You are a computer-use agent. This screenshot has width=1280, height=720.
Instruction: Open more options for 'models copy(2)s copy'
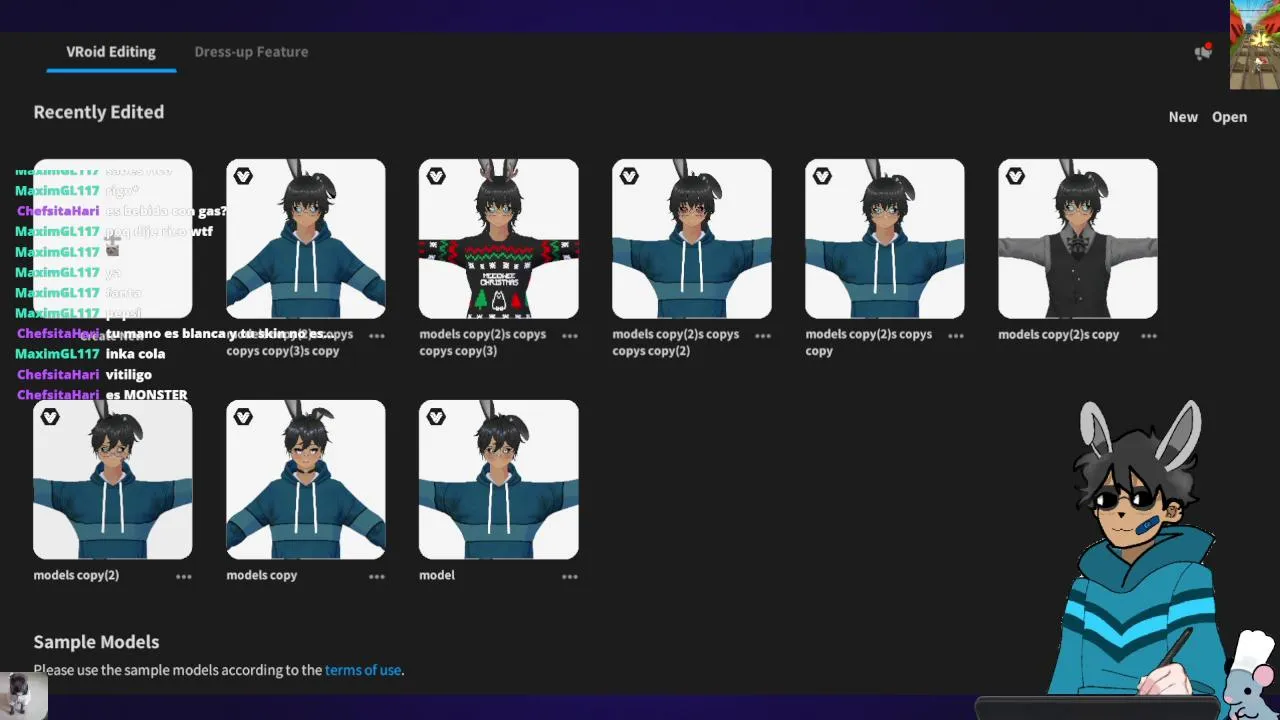[1149, 336]
